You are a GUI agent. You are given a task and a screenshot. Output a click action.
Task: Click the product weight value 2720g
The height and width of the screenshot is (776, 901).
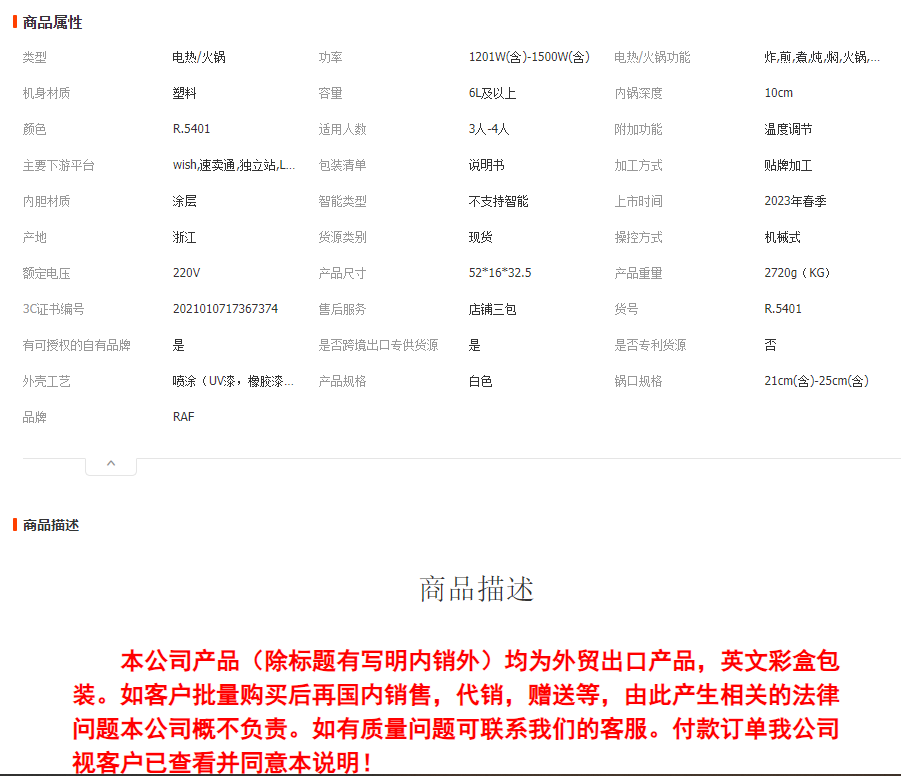tap(797, 273)
